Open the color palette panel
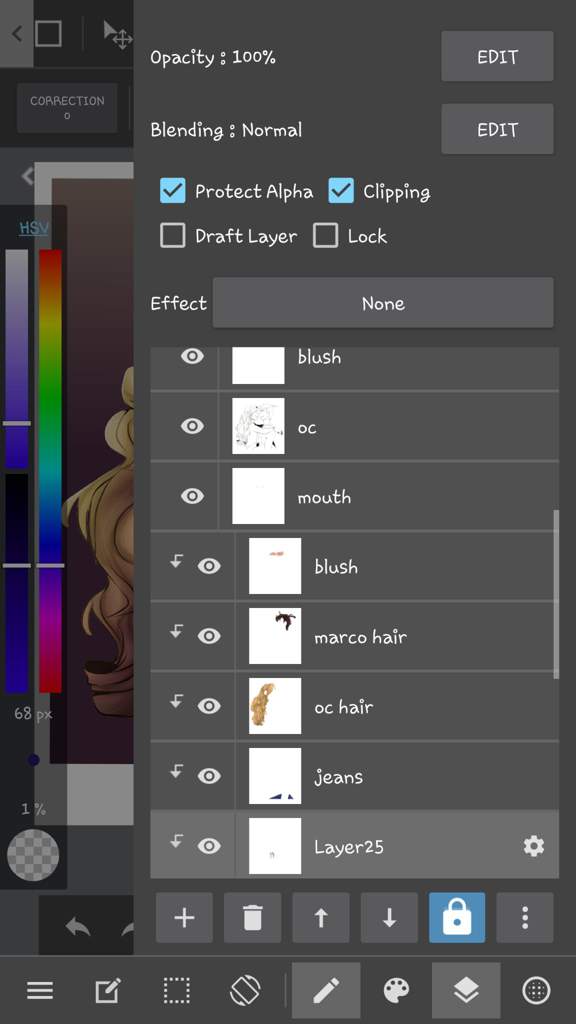Image resolution: width=576 pixels, height=1024 pixels. (396, 991)
